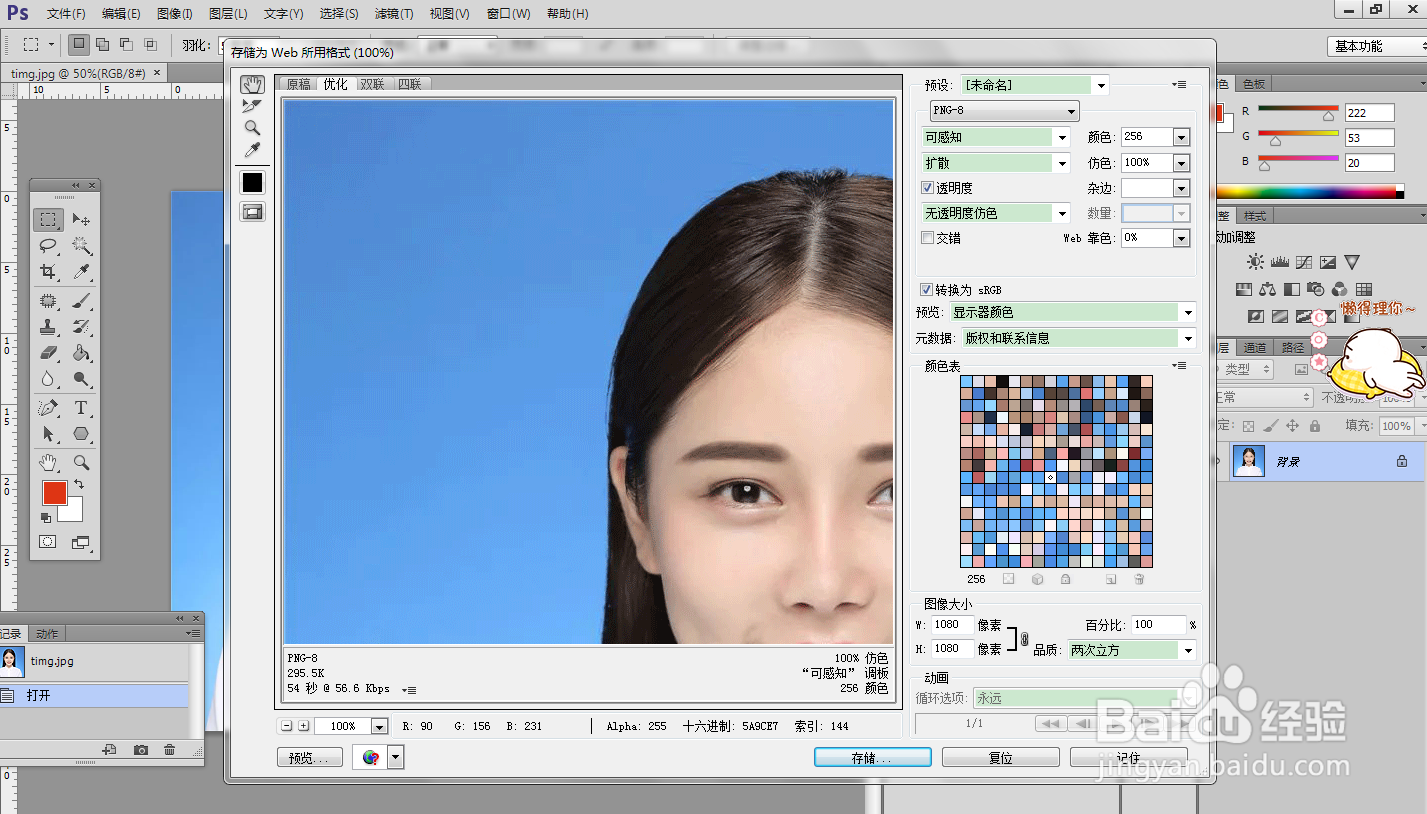Toggle Quick Mask mode icon

(47, 542)
